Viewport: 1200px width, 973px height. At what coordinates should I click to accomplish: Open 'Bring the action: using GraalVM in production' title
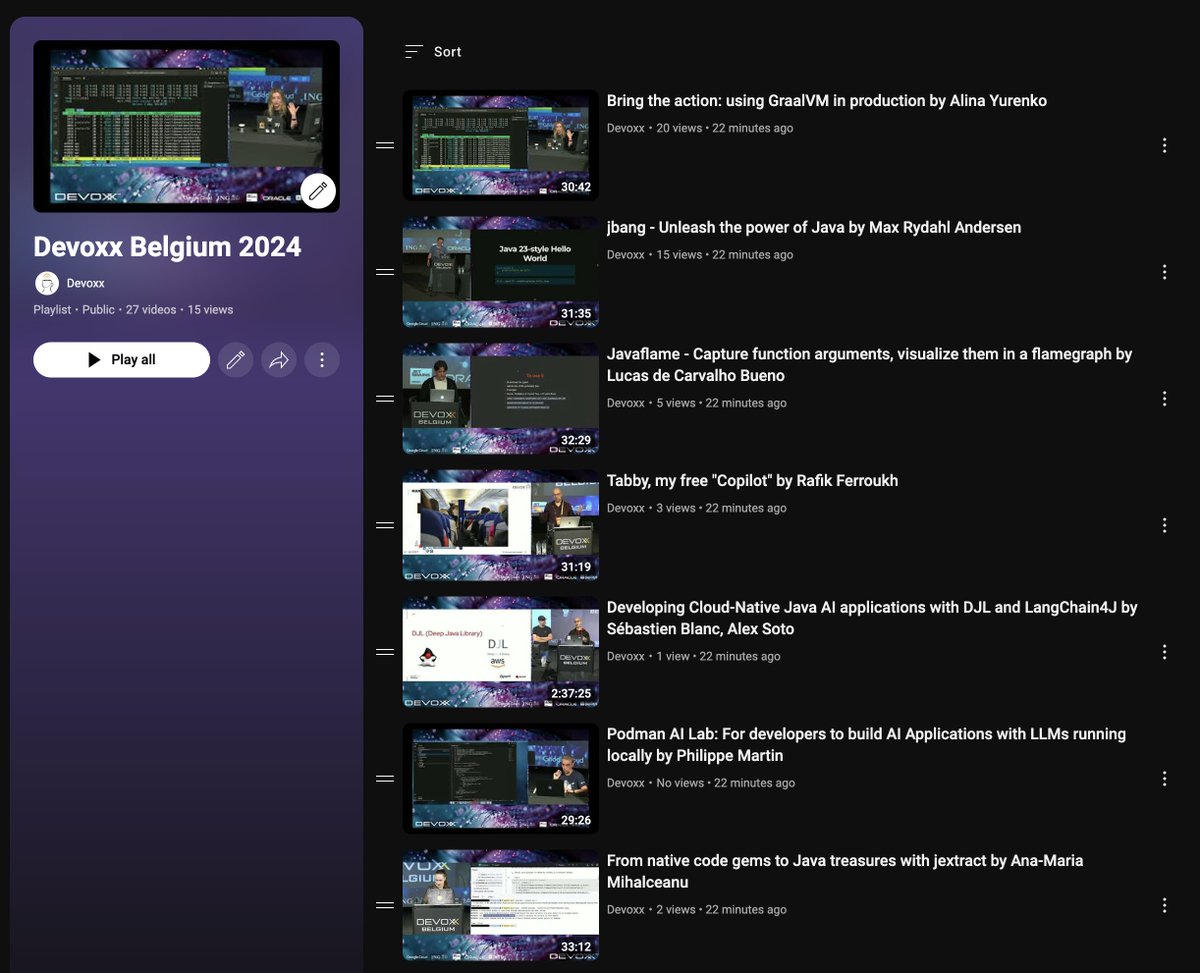pyautogui.click(x=827, y=101)
